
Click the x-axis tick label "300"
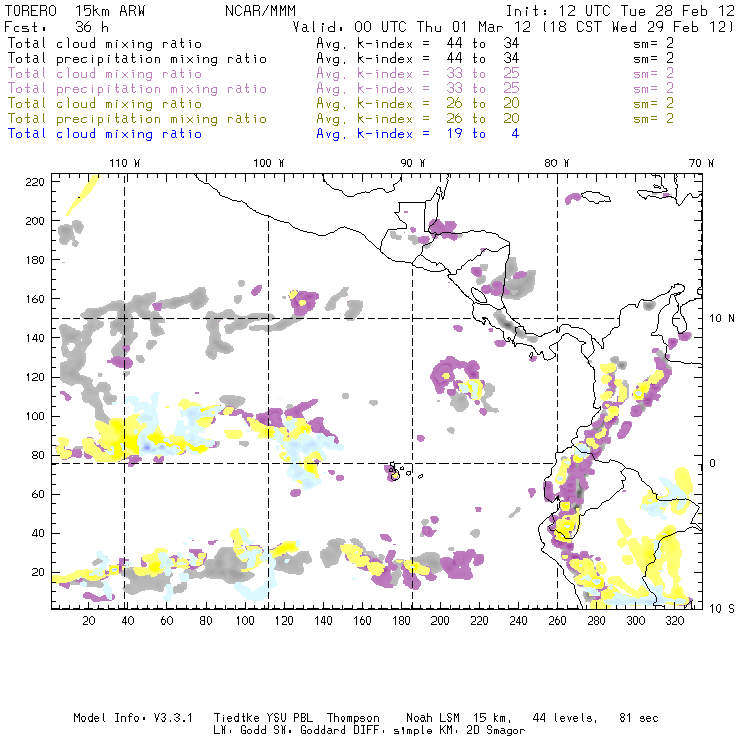(635, 620)
